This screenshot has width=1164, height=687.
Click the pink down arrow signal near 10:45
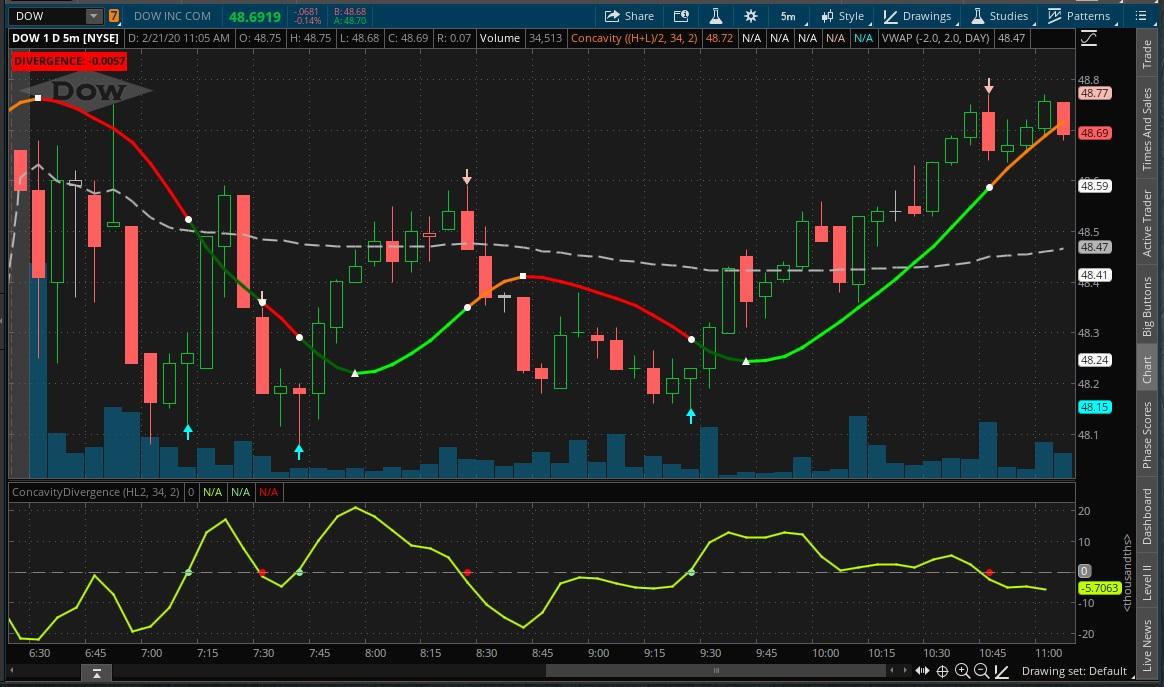989,85
